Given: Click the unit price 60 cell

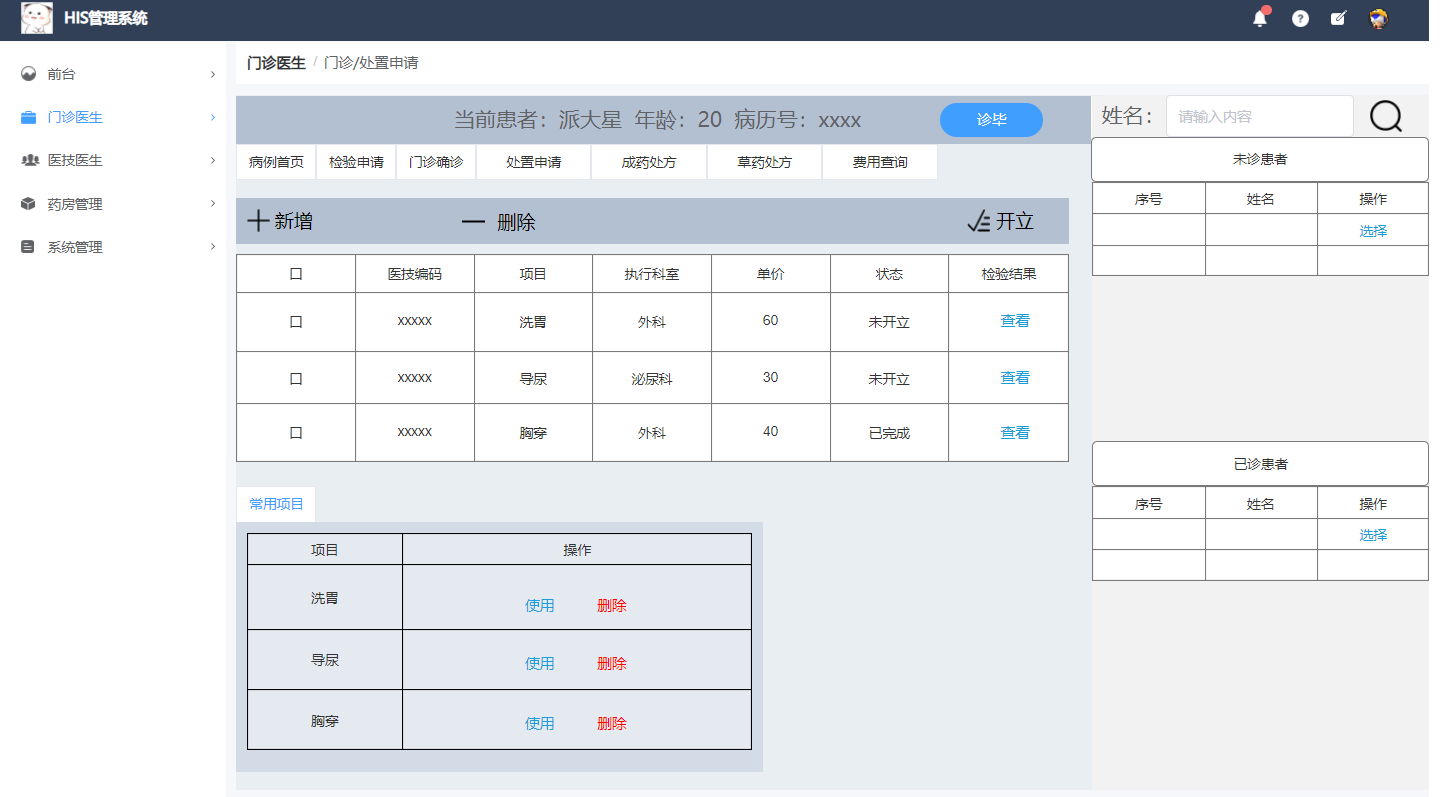Looking at the screenshot, I should (x=770, y=321).
